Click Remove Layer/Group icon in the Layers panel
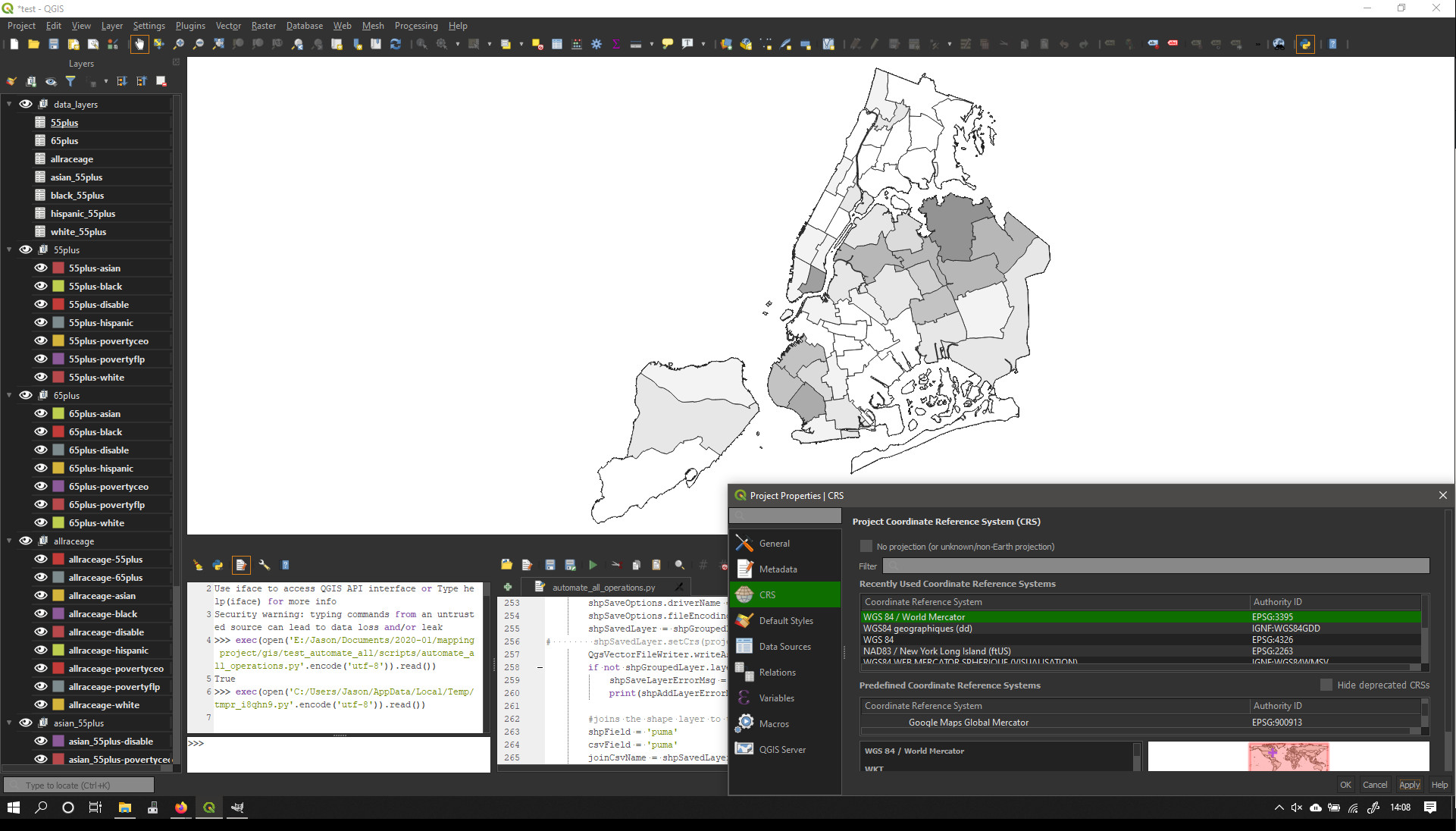This screenshot has height=831, width=1456. tap(161, 81)
